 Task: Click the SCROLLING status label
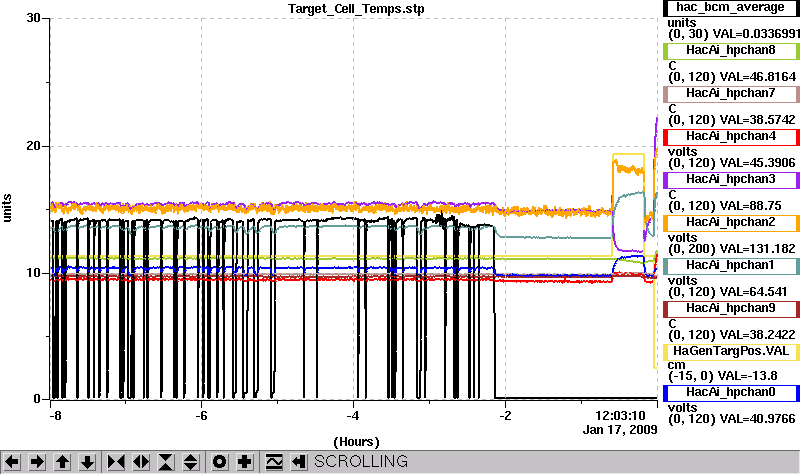click(361, 462)
